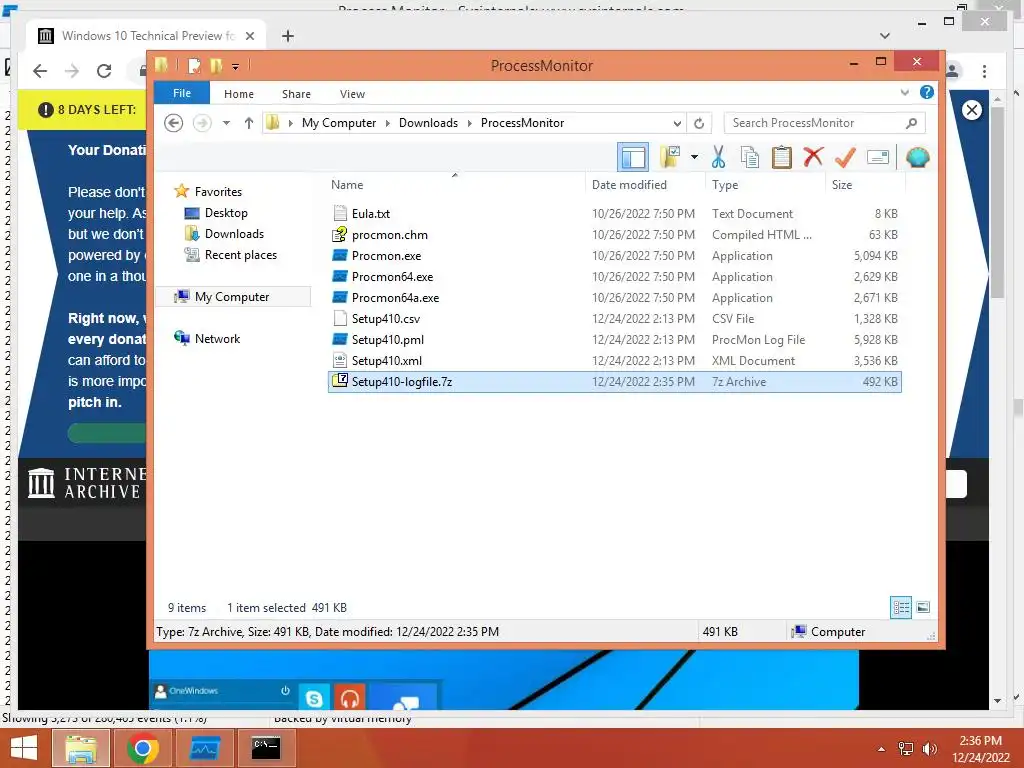Image resolution: width=1024 pixels, height=768 pixels.
Task: Open dropdown arrow beside new folder icon
Action: tap(694, 157)
